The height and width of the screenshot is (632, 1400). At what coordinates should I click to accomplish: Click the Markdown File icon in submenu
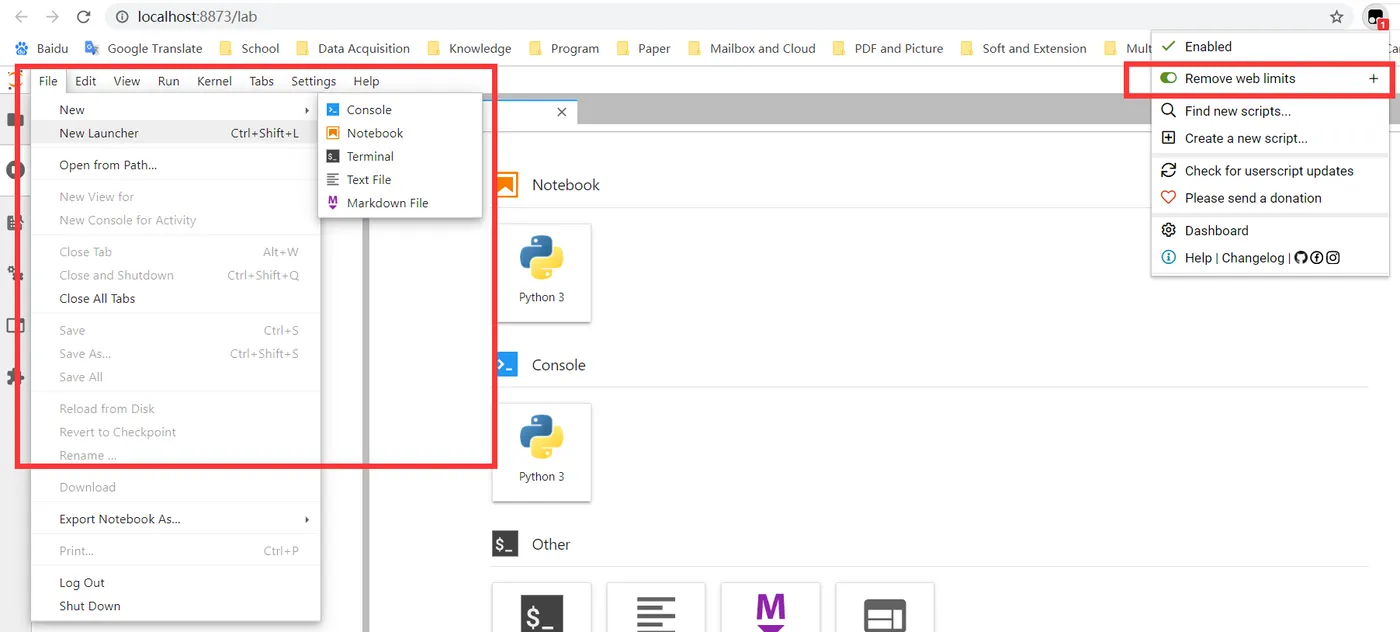pos(333,202)
